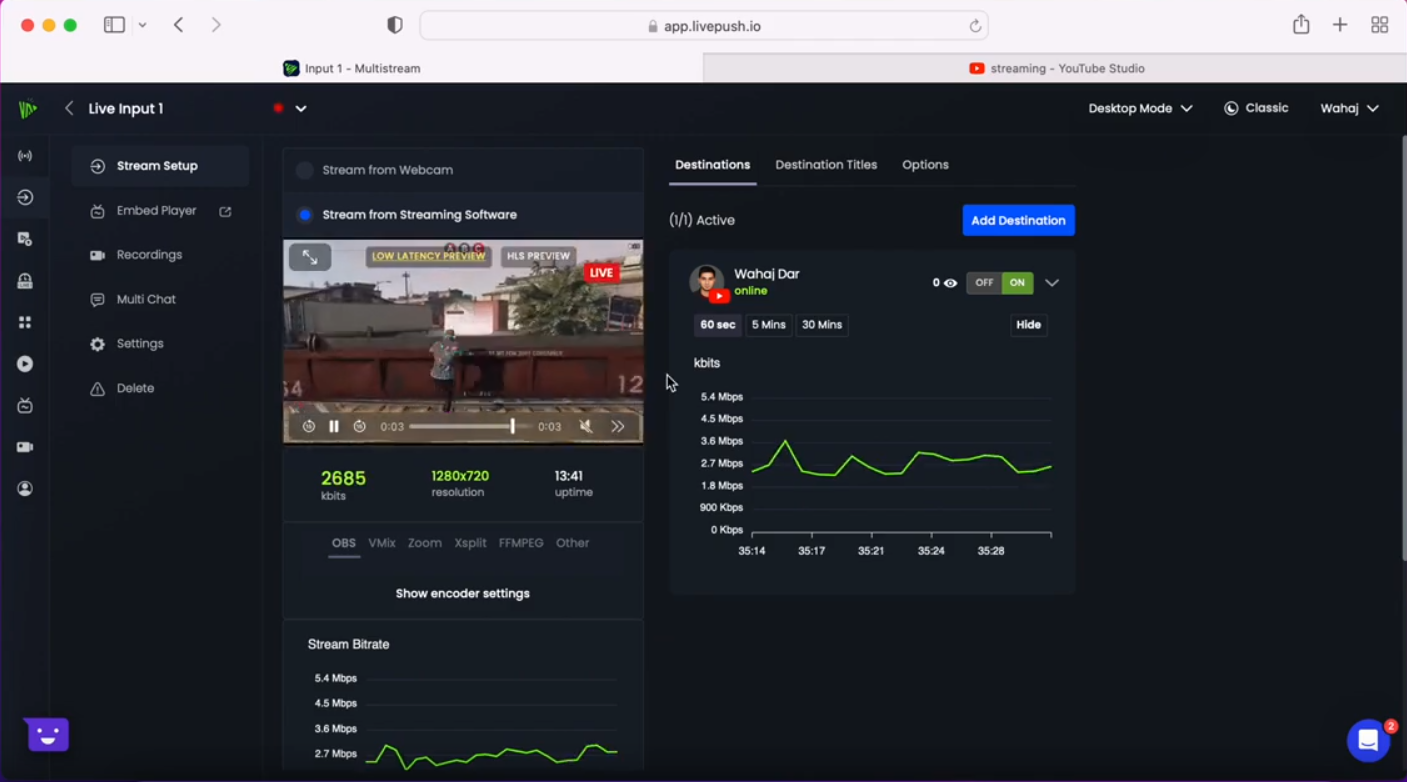
Task: Select the Other encoder tab
Action: point(573,543)
